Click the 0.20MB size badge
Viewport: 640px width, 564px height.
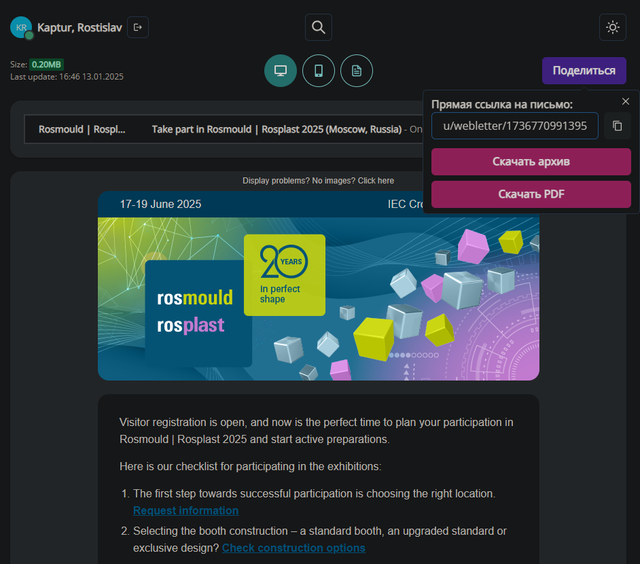click(46, 64)
